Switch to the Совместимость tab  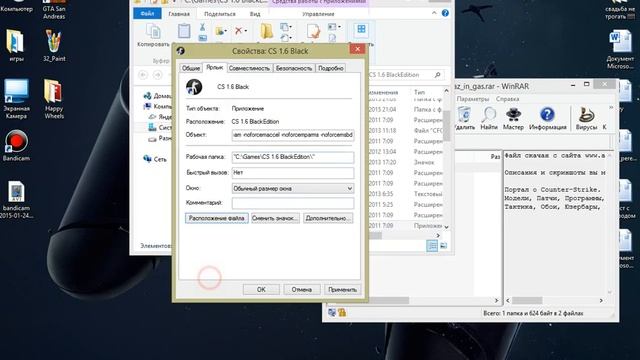click(249, 68)
